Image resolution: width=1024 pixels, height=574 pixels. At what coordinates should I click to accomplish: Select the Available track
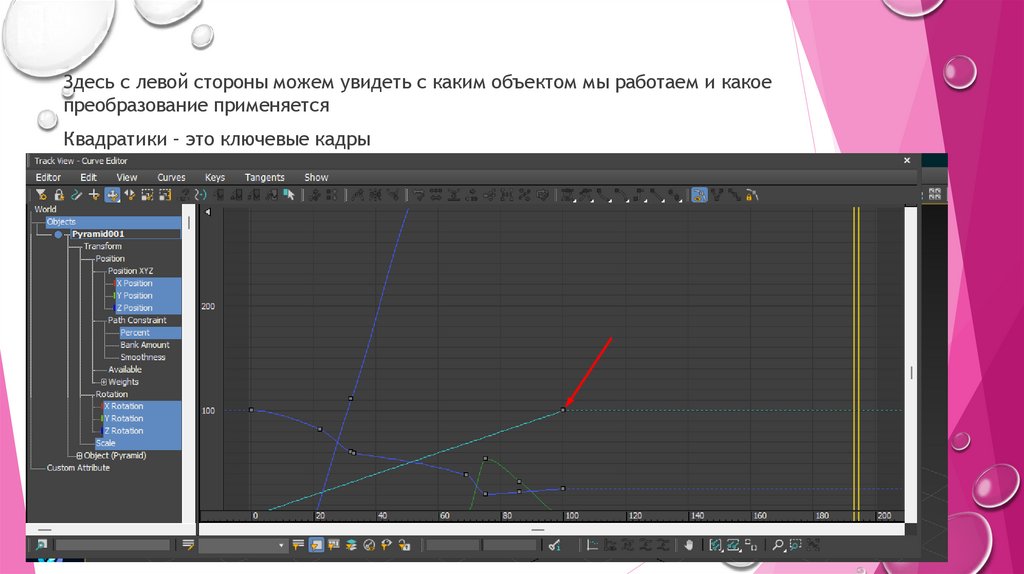(x=125, y=370)
